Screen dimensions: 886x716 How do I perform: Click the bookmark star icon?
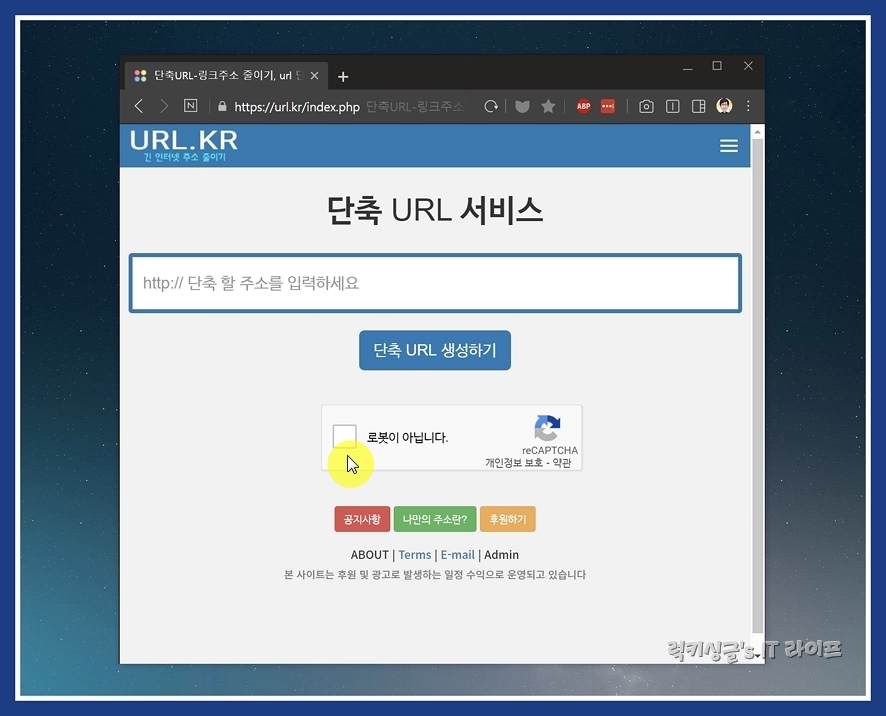pos(548,106)
